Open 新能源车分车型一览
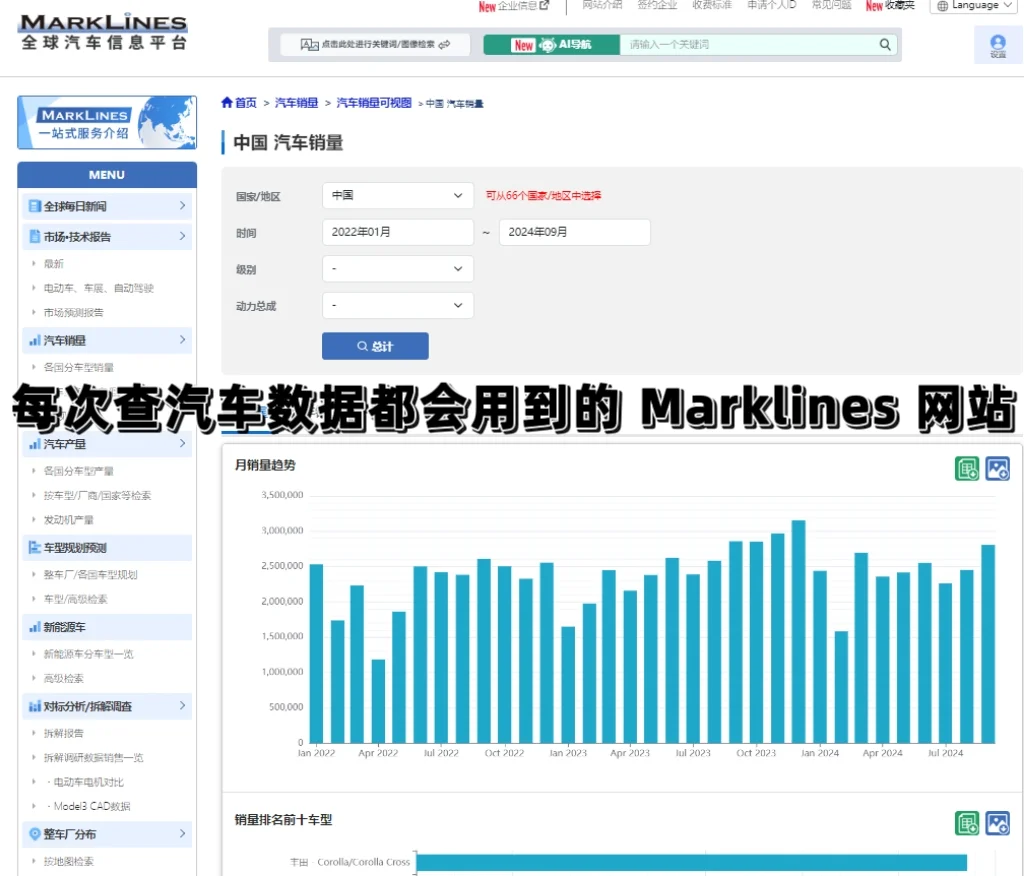Screen dimensions: 1024x876 (88, 654)
